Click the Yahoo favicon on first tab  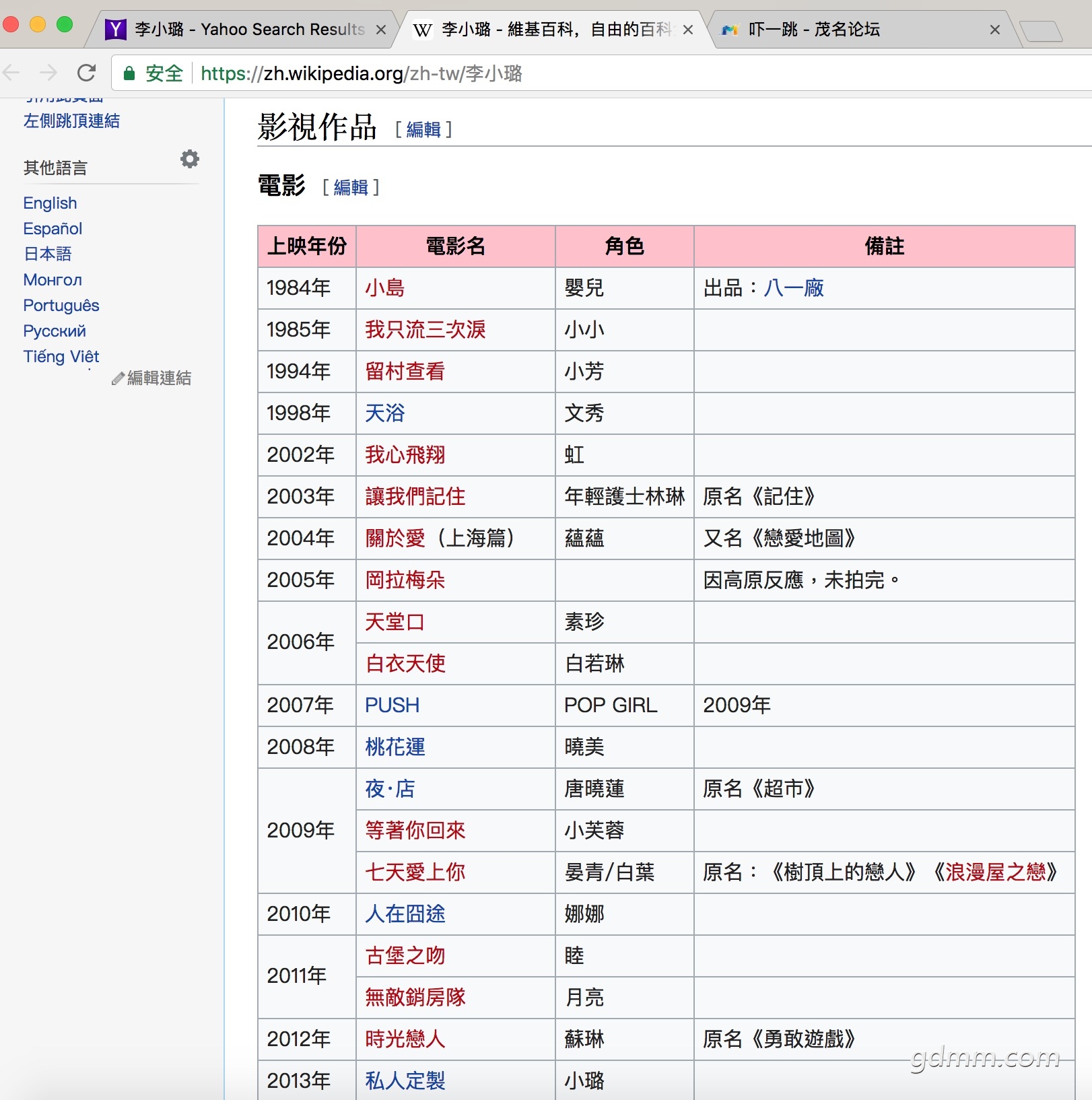(x=116, y=29)
